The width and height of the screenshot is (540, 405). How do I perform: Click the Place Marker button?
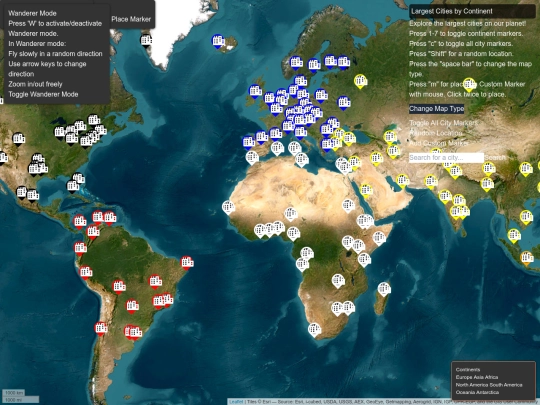(x=131, y=19)
